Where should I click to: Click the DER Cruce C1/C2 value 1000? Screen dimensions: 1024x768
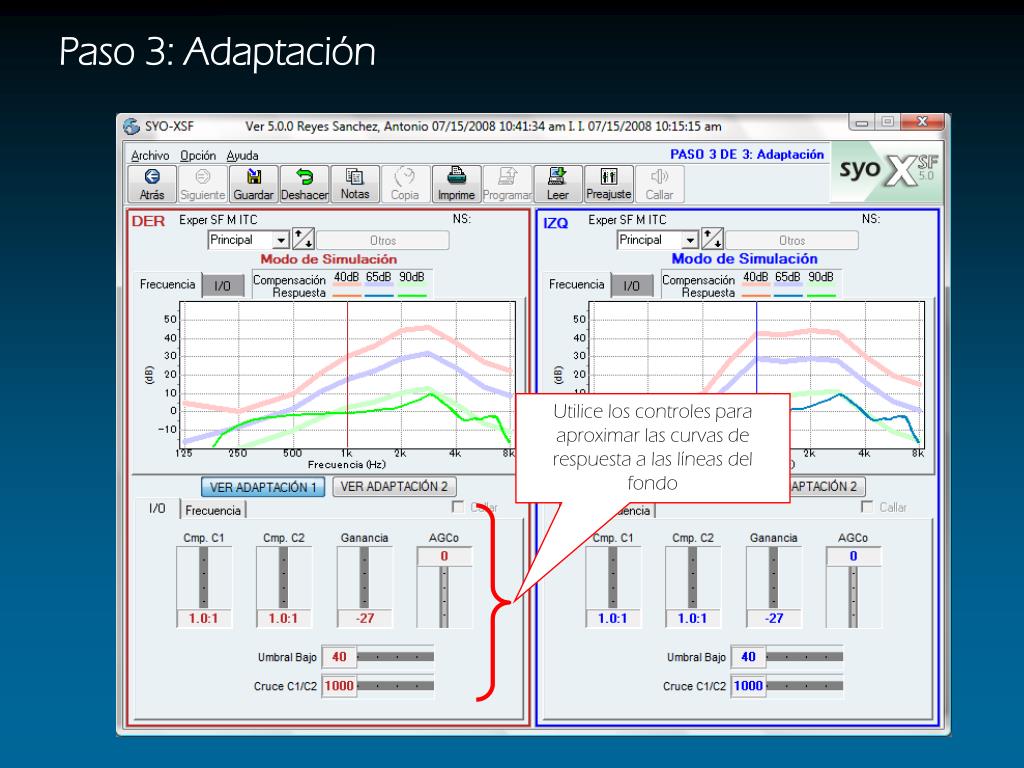click(339, 686)
